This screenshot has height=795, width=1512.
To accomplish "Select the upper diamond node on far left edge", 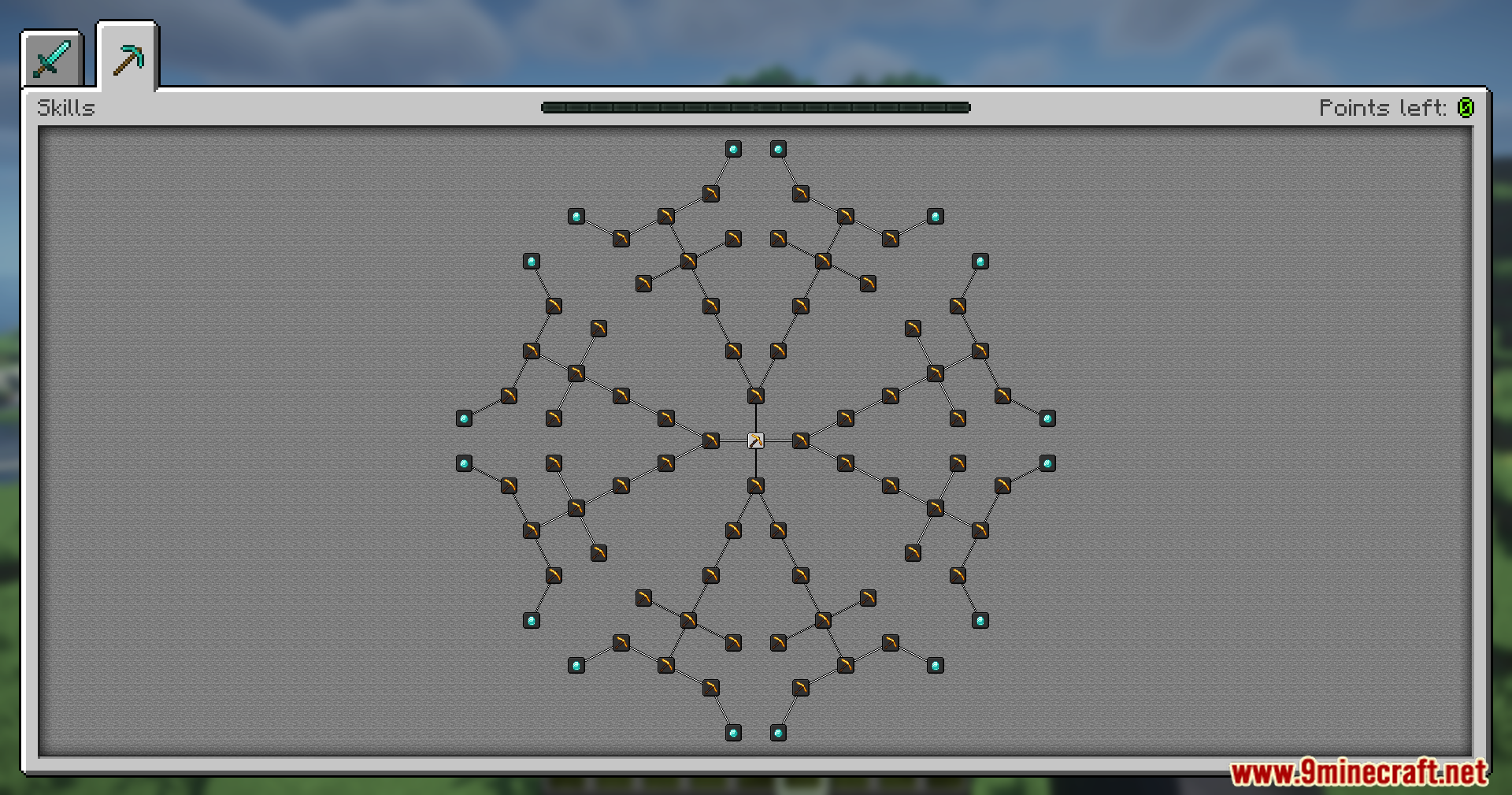I will [464, 418].
